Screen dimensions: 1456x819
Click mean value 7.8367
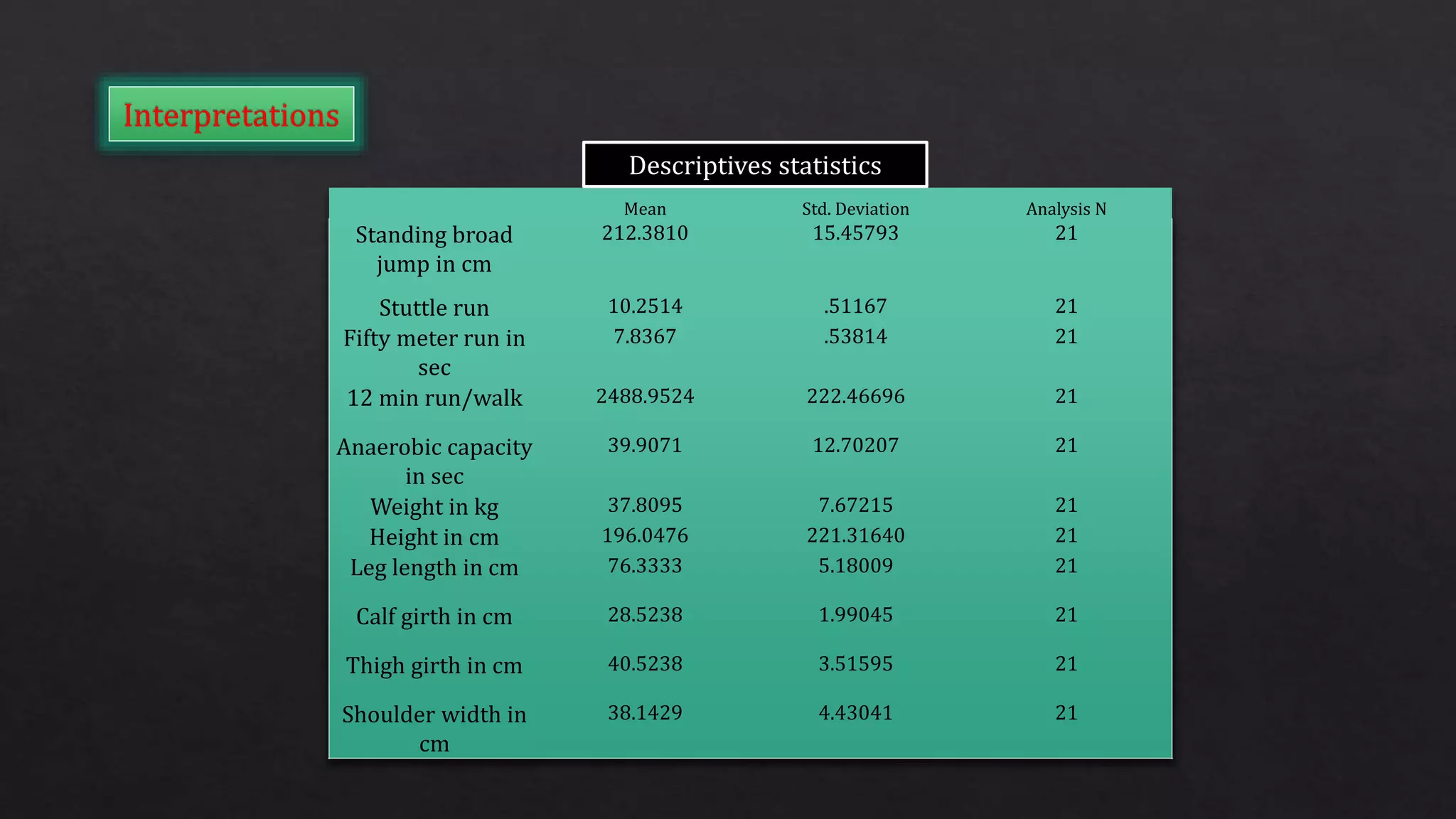645,336
